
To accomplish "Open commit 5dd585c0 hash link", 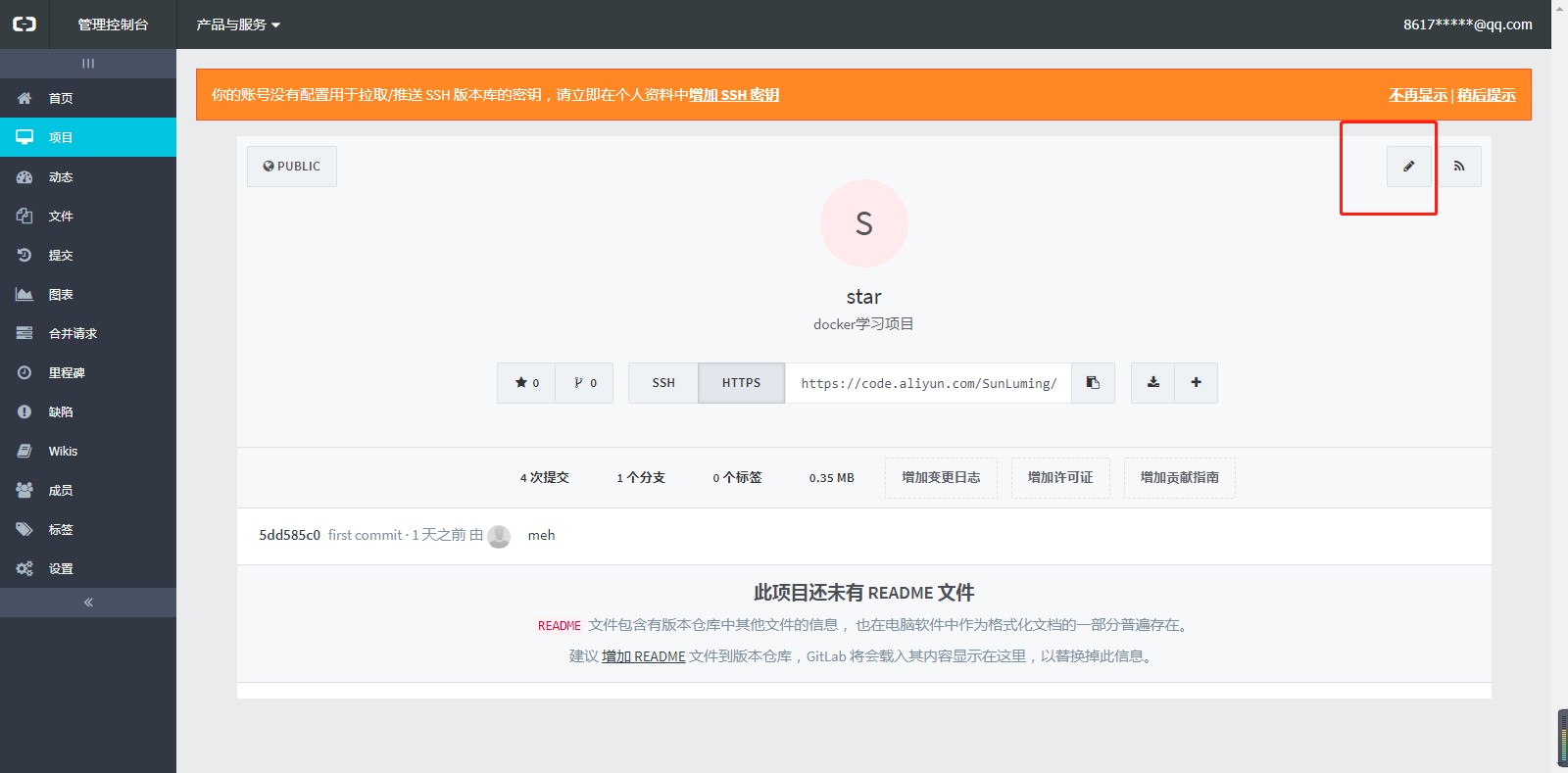I will pos(289,535).
